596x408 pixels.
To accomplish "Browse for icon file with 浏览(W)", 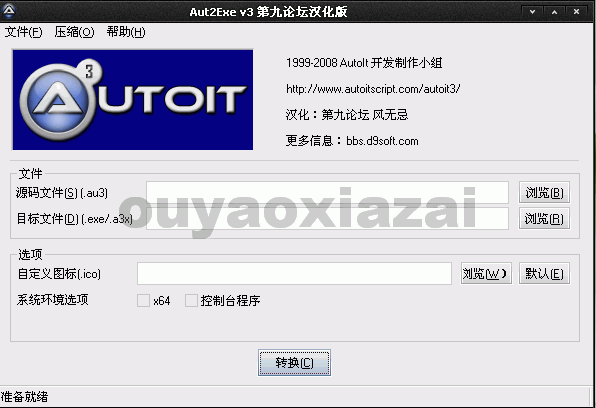I will (x=486, y=273).
